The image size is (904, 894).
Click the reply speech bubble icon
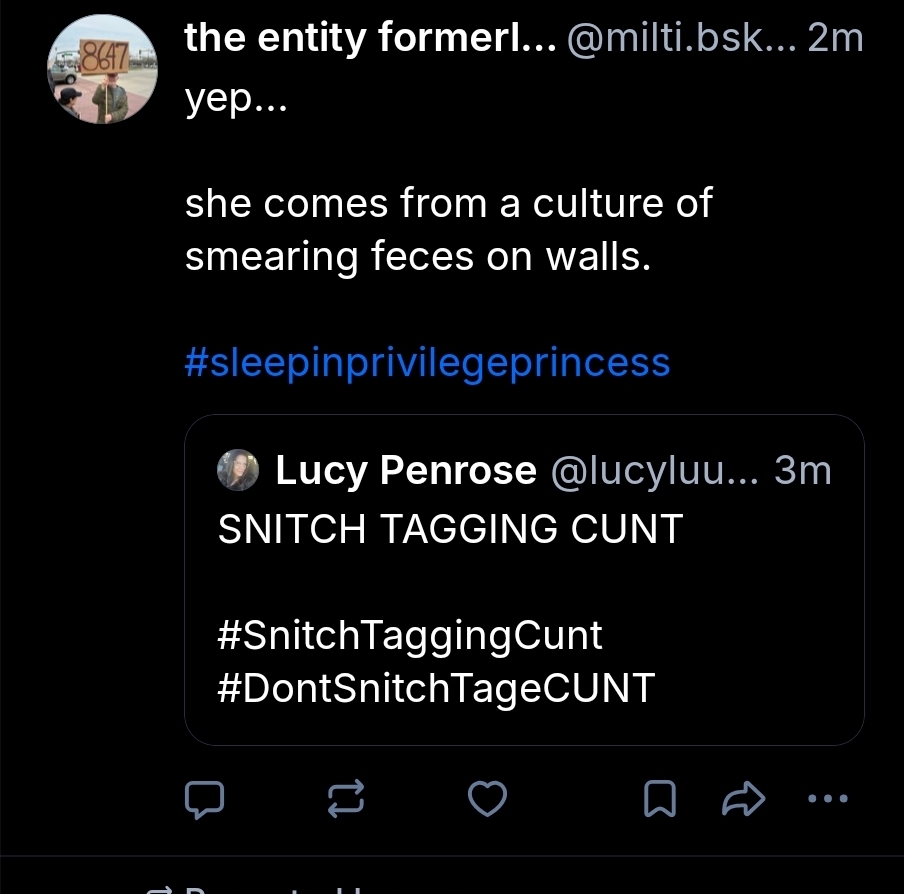click(205, 799)
